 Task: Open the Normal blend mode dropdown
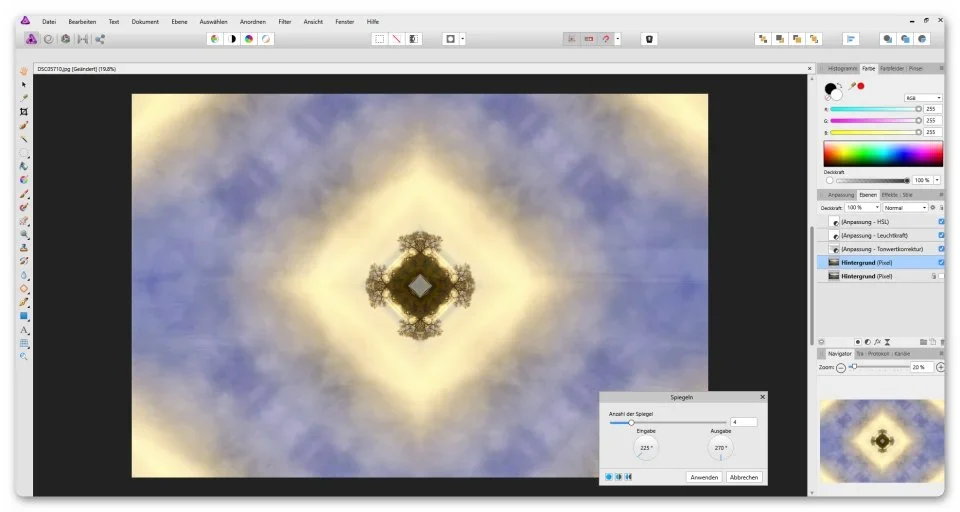click(x=905, y=208)
